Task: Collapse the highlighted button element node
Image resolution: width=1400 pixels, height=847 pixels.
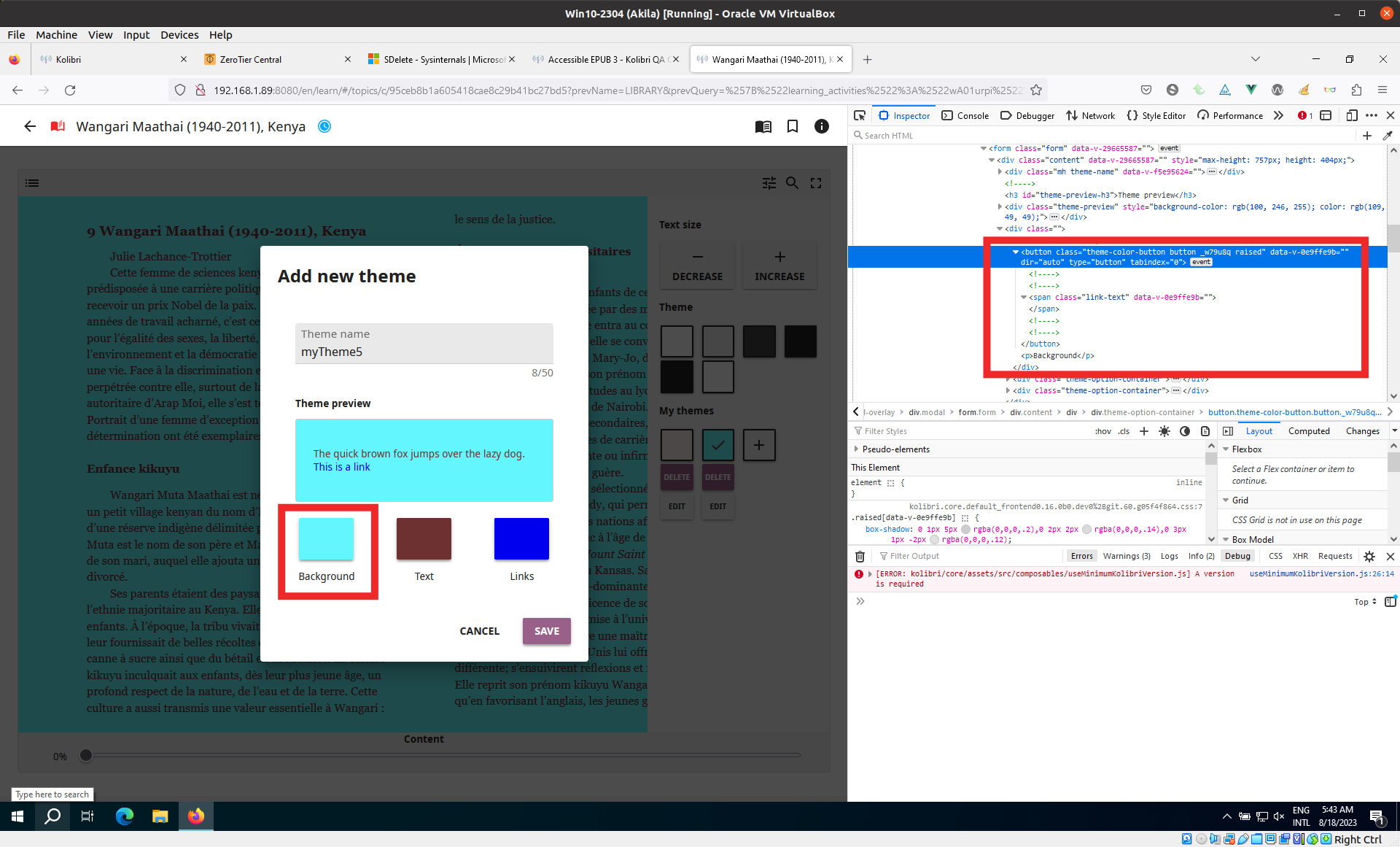Action: point(1016,252)
